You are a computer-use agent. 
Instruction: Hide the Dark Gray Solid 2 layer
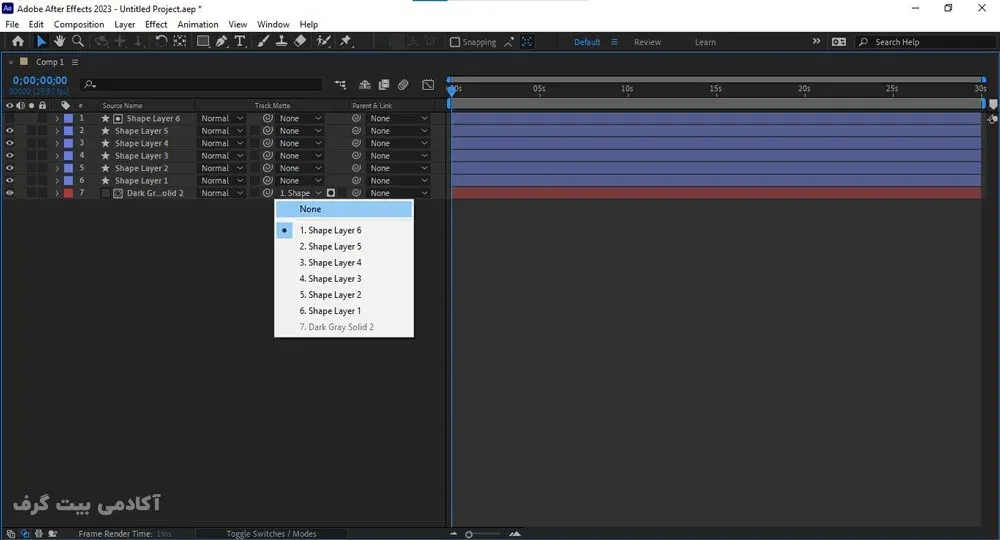[10, 193]
